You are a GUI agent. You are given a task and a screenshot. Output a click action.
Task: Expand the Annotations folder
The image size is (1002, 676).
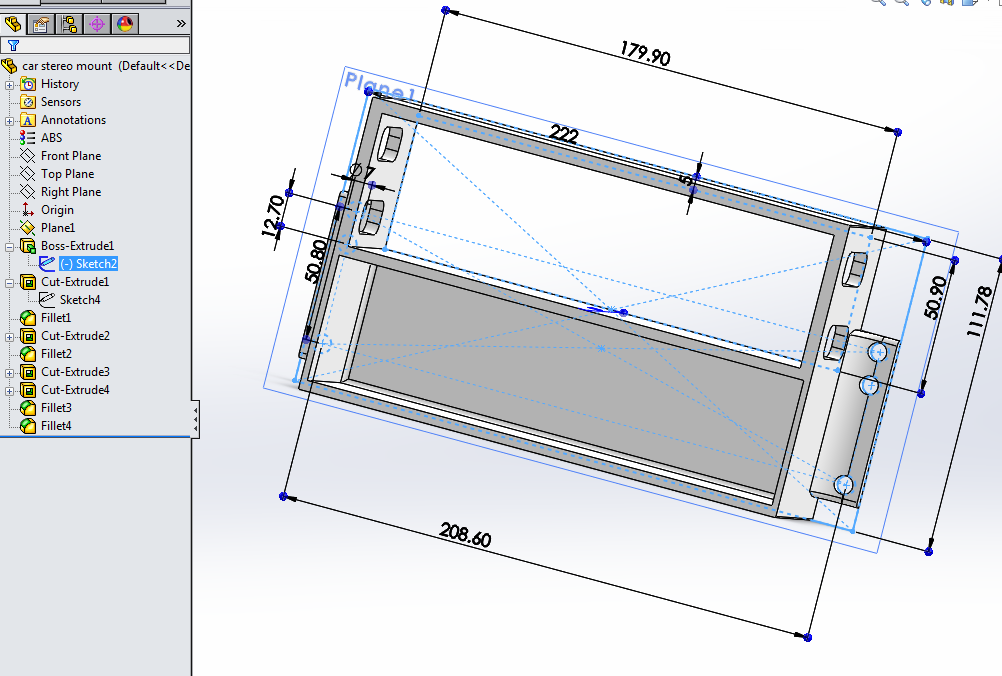10,120
